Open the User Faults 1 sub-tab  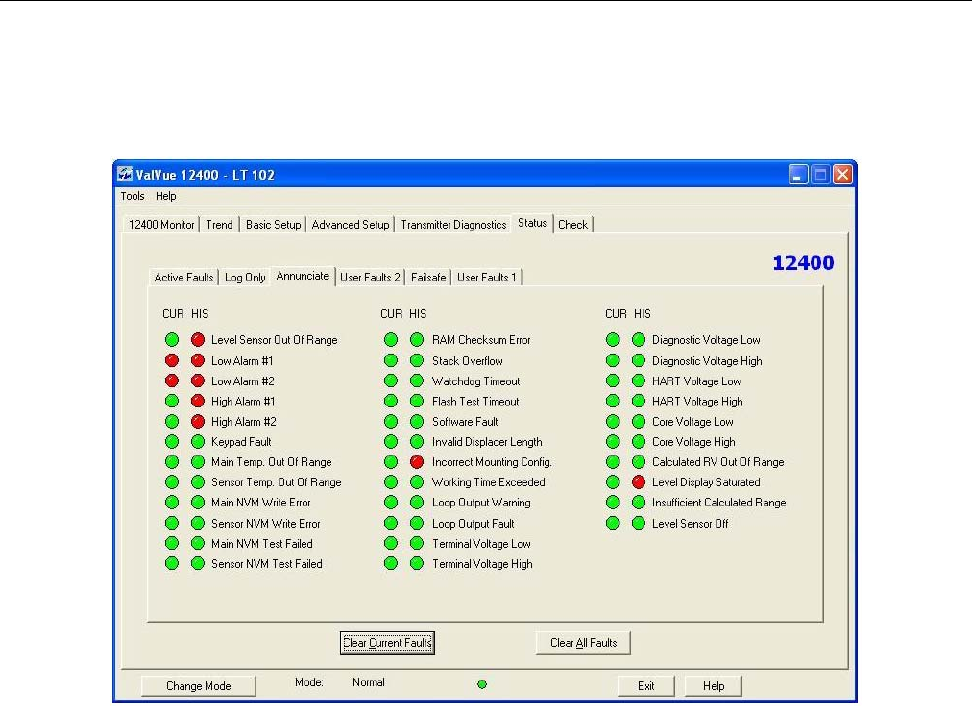coord(487,277)
